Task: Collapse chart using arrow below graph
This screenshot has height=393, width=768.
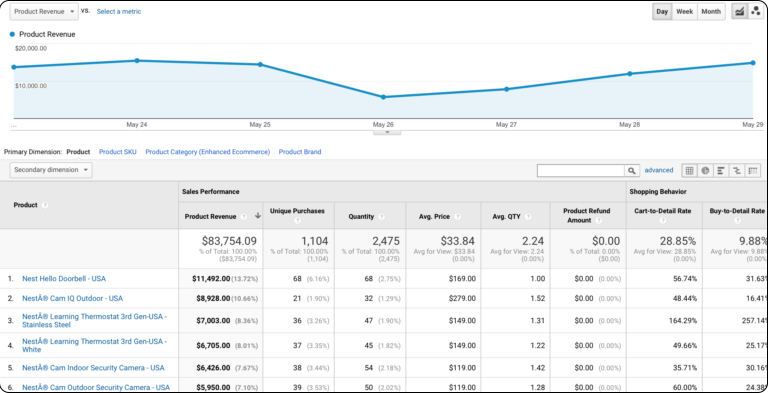Action: (387, 132)
